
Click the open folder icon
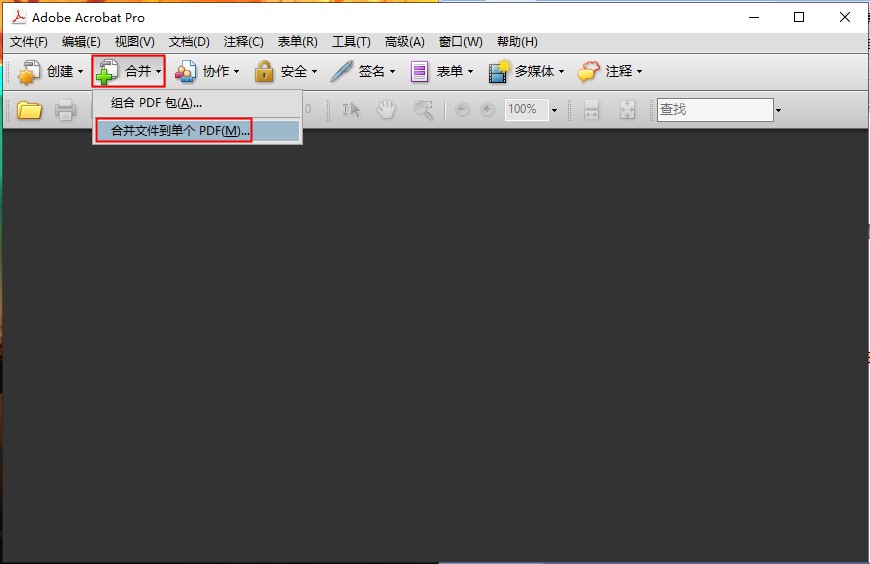pyautogui.click(x=29, y=110)
